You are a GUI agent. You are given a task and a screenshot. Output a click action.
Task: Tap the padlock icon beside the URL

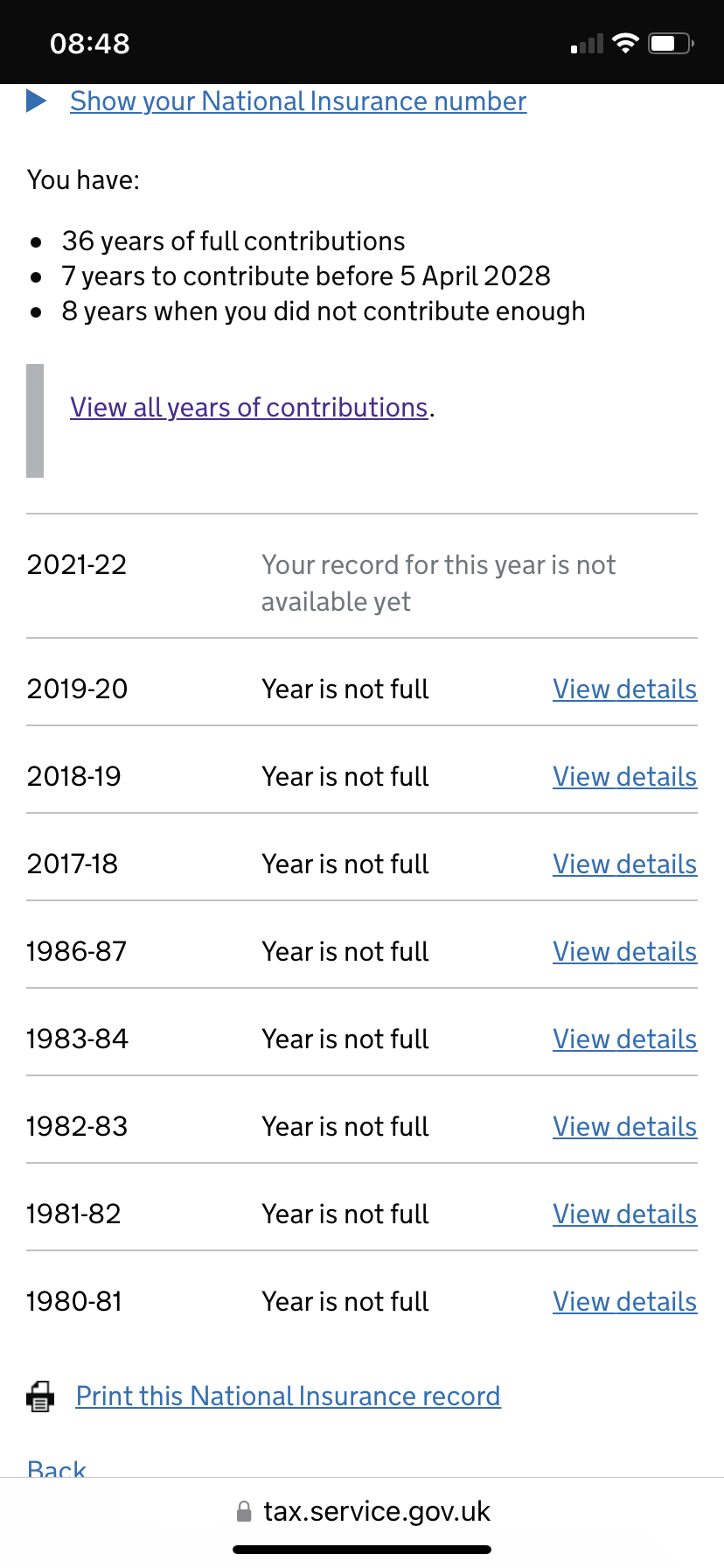point(244,1512)
